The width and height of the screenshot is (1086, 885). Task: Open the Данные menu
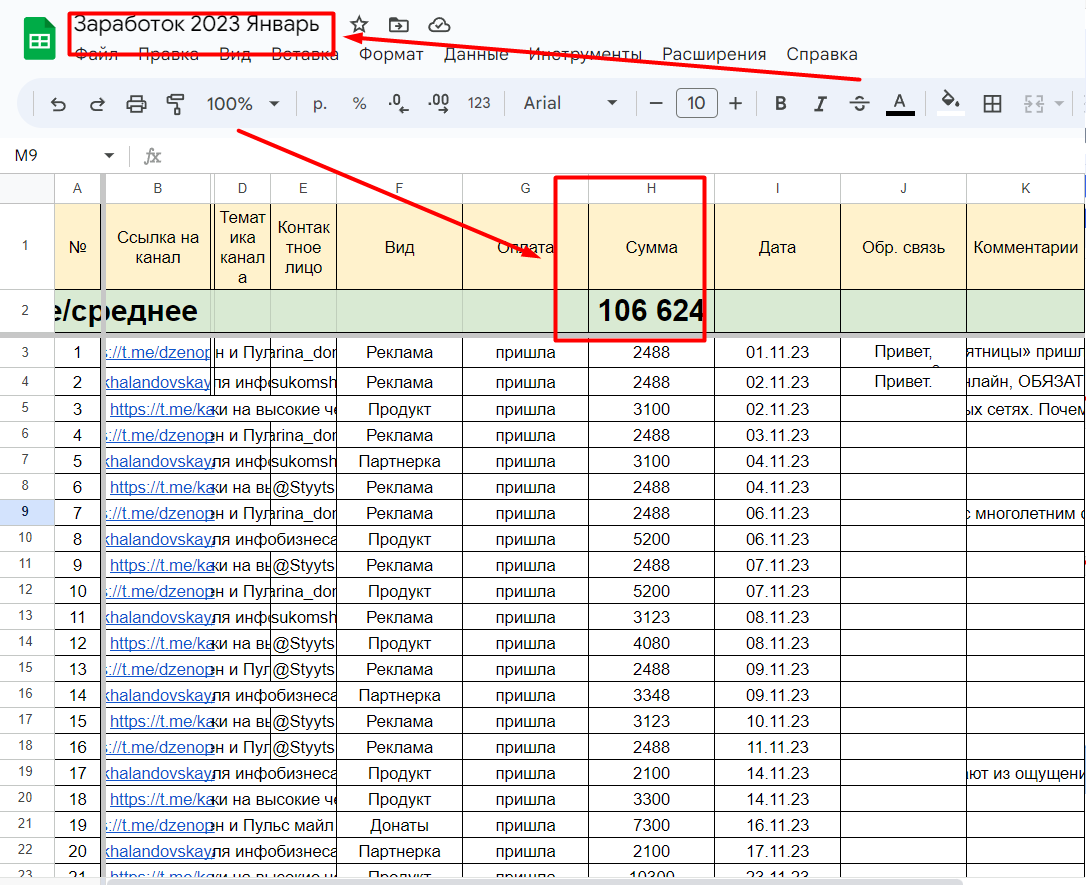click(x=476, y=54)
